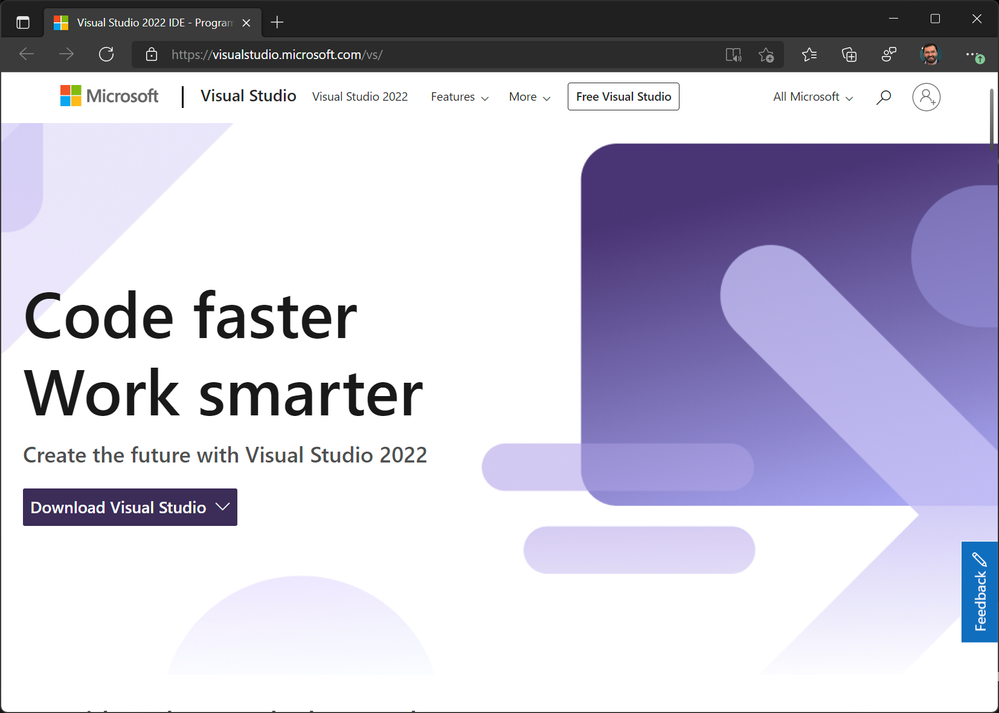This screenshot has width=999, height=713.
Task: Open the tab actions menu icon
Action: tap(23, 22)
